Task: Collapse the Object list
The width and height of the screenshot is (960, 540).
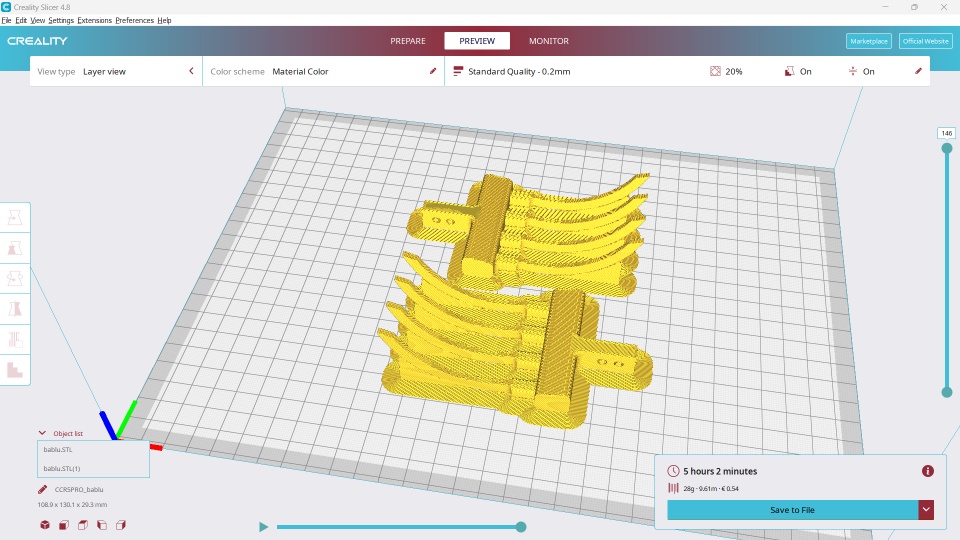Action: [x=42, y=433]
